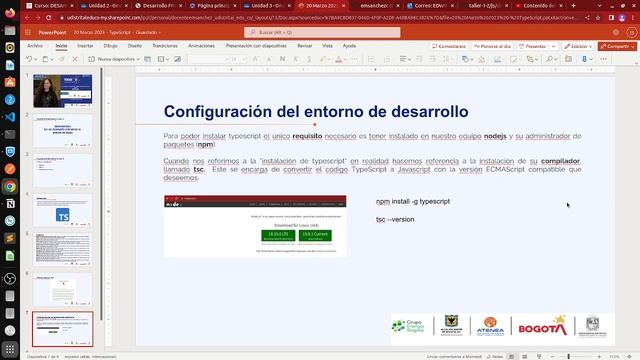Click the Dictate microphone icon
This screenshot has height=360, width=640.
point(584,59)
